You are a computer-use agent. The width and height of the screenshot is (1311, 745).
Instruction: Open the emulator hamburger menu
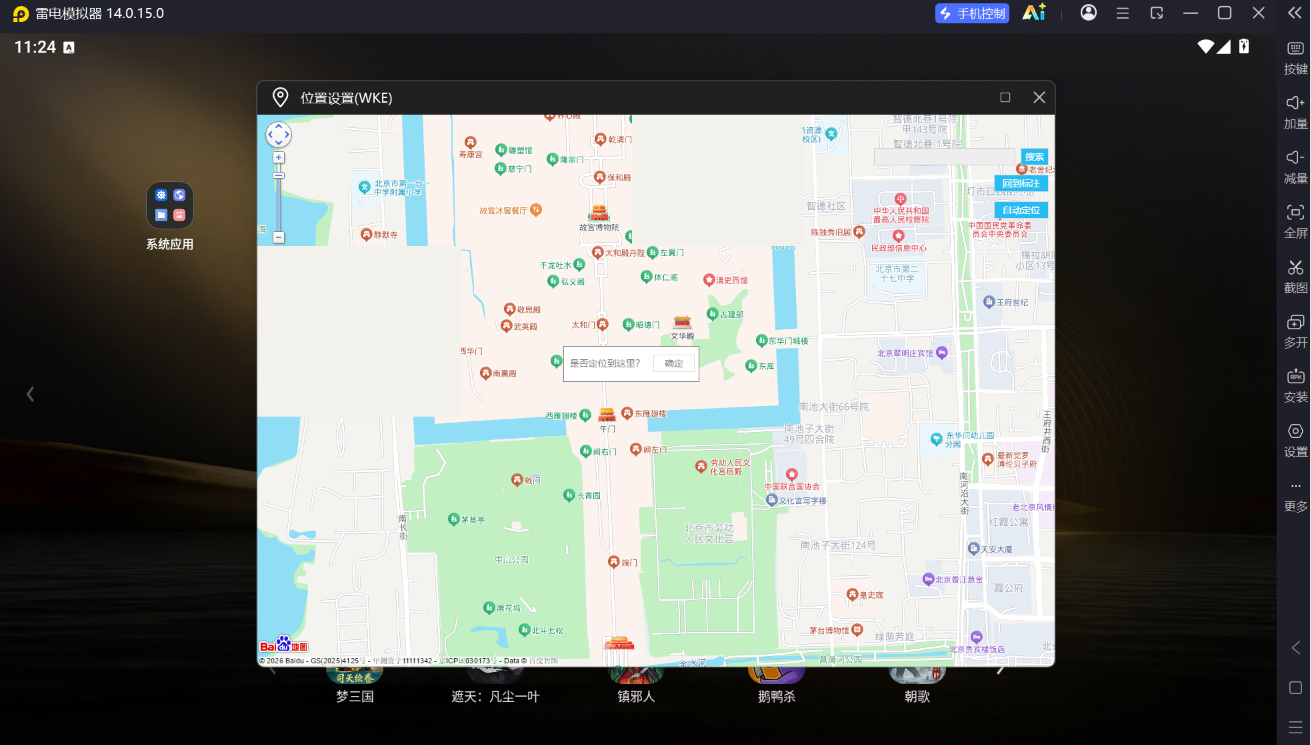[1123, 13]
